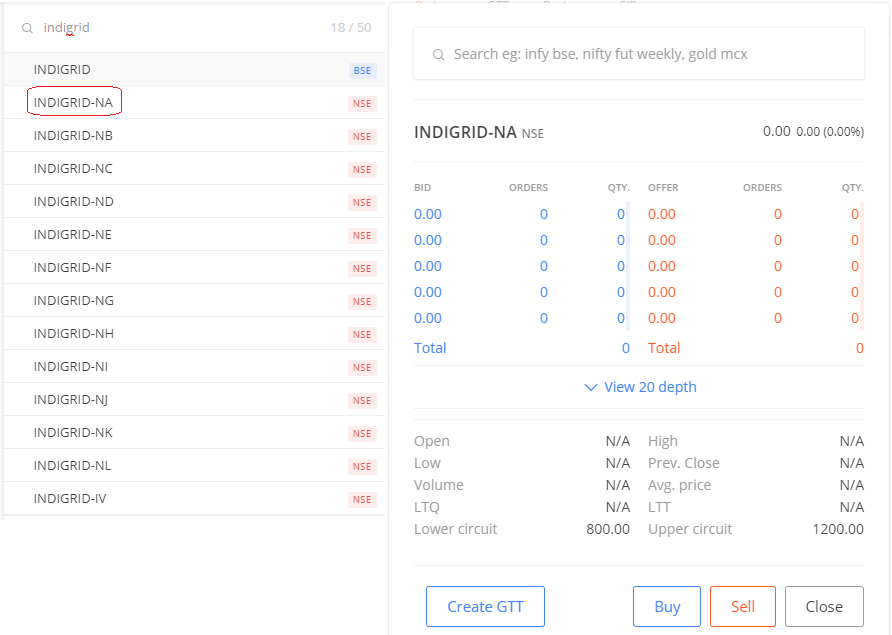Click the INDIGRID-NA NSE depth title
This screenshot has height=635, width=892.
tap(479, 133)
